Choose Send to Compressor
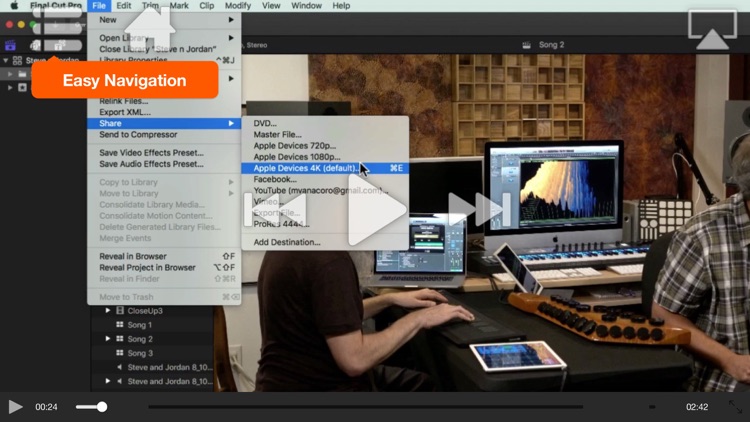Viewport: 750px width, 422px height. click(138, 134)
